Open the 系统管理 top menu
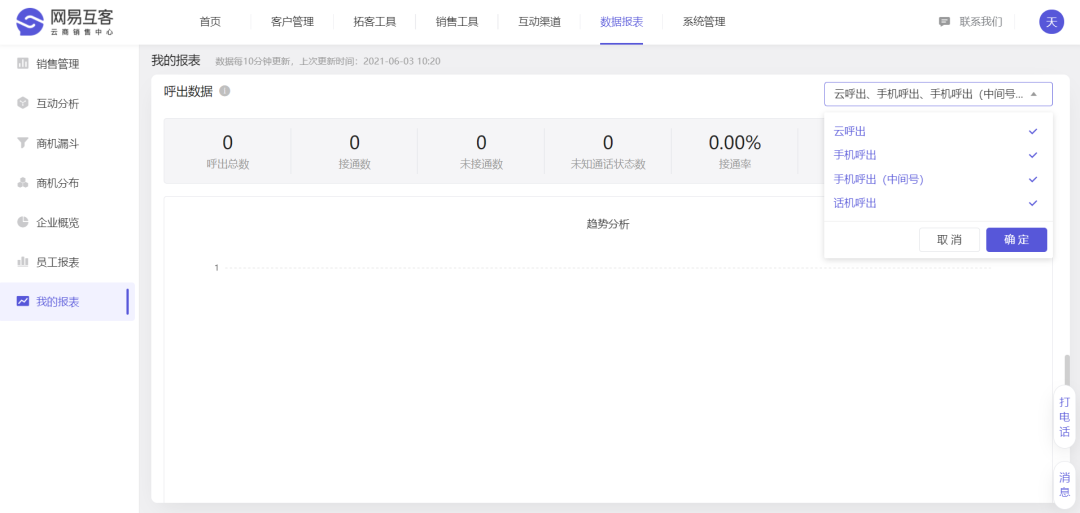 point(704,22)
